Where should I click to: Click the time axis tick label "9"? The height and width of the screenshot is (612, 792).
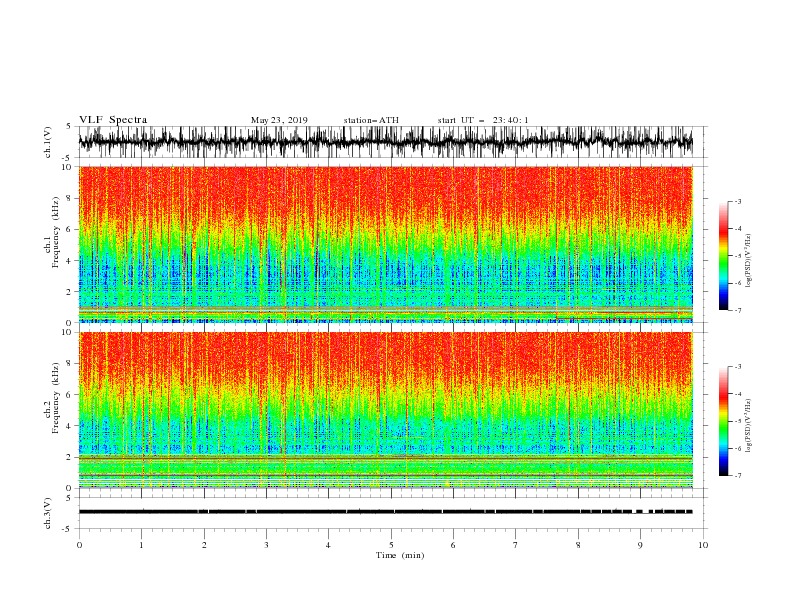pos(640,545)
